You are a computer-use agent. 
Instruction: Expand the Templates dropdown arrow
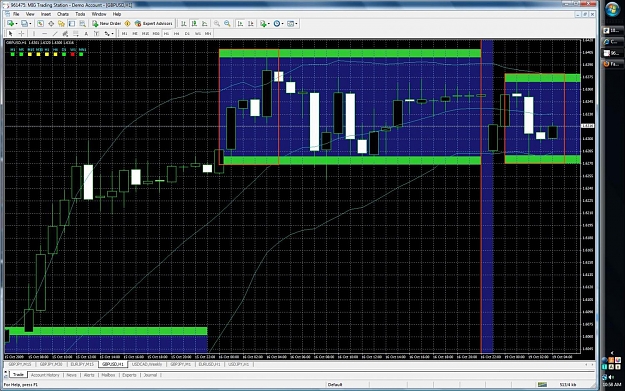pyautogui.click(x=296, y=24)
